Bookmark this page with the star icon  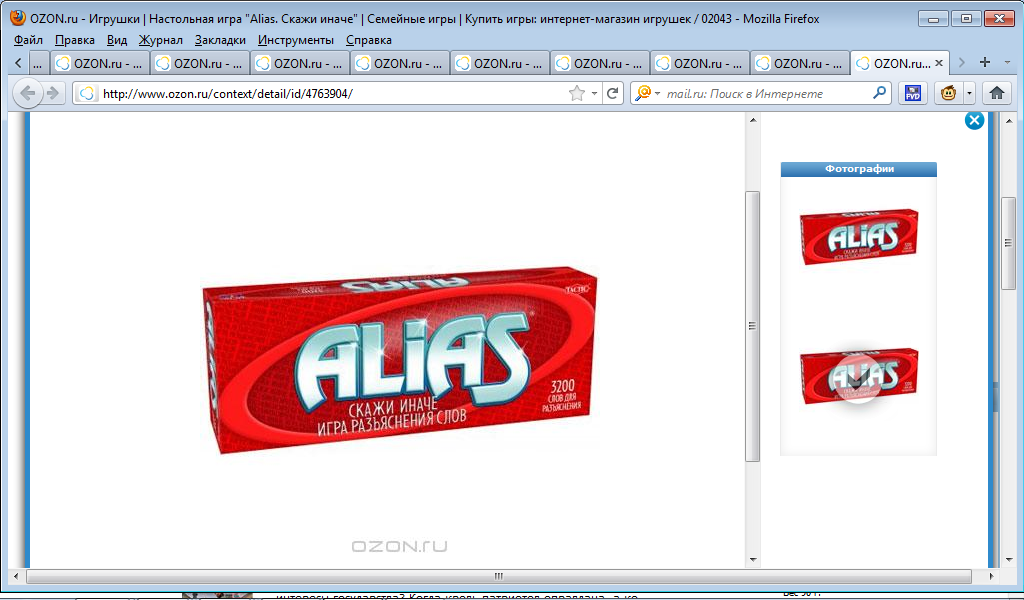(x=577, y=93)
